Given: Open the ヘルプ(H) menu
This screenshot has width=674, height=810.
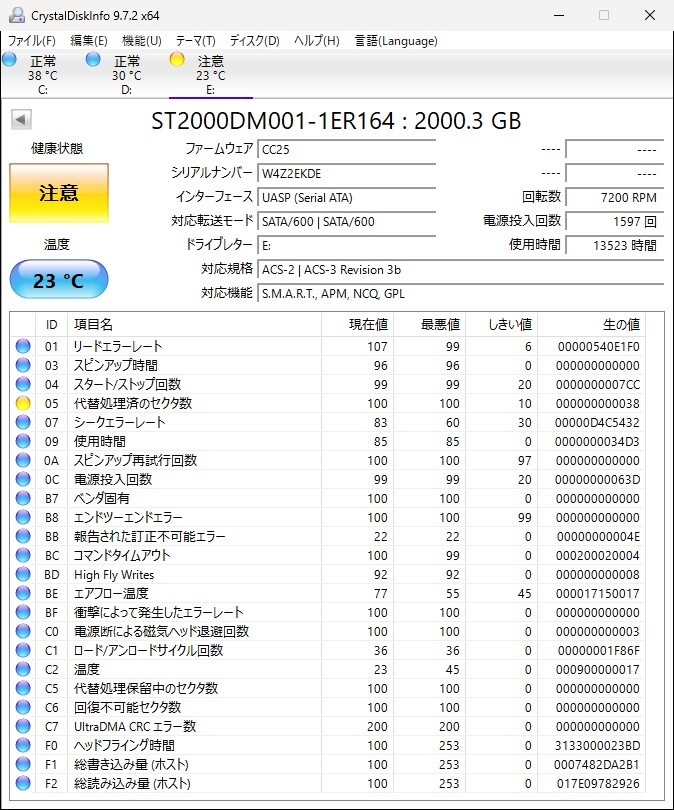Looking at the screenshot, I should click(x=317, y=41).
